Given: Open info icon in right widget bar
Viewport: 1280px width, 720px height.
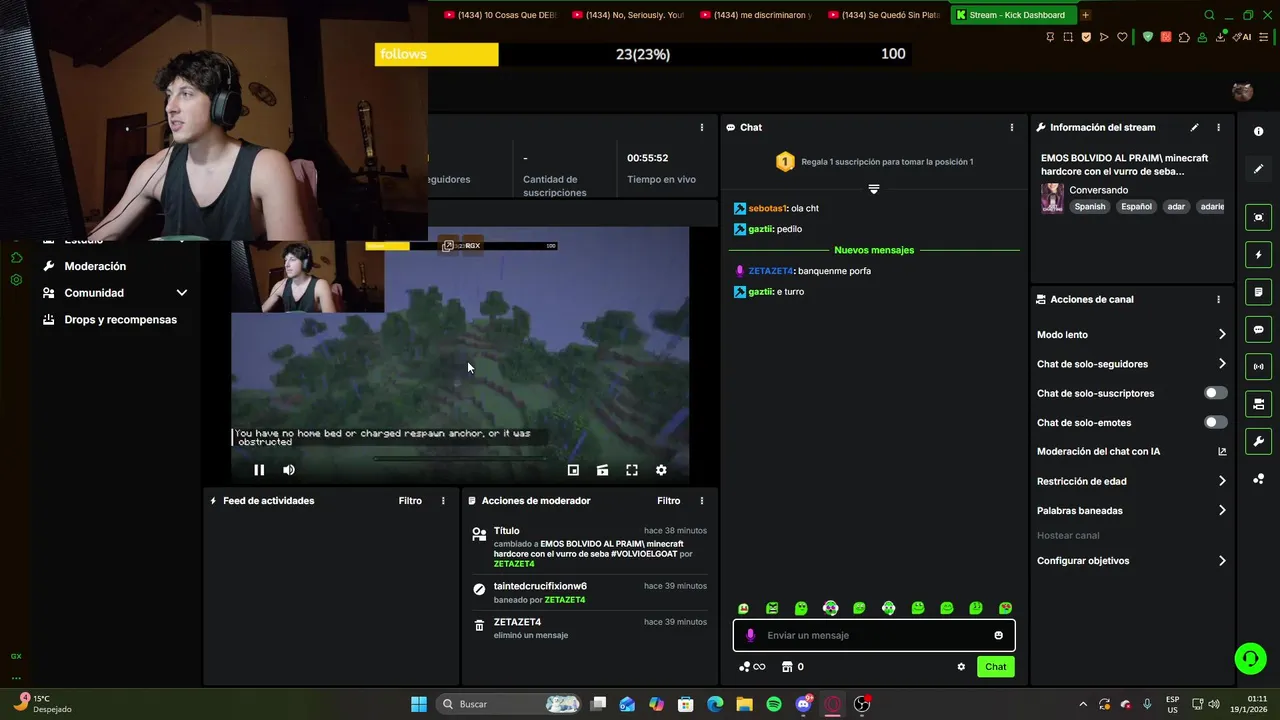Looking at the screenshot, I should [x=1258, y=132].
